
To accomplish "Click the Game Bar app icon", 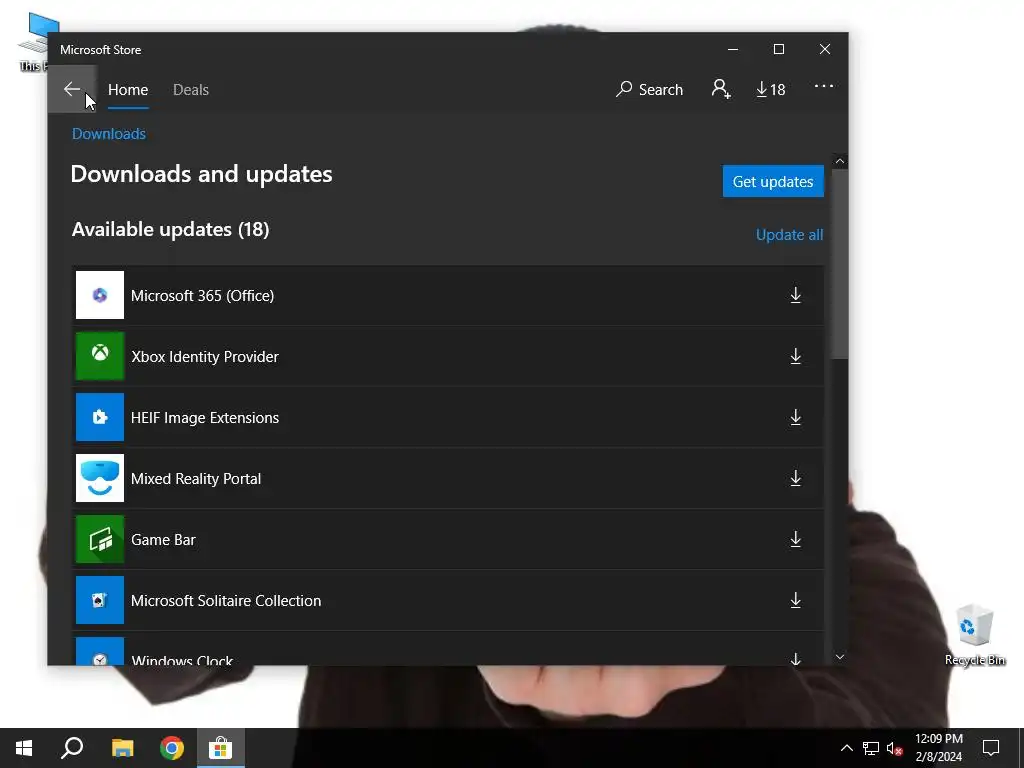I will pyautogui.click(x=100, y=539).
